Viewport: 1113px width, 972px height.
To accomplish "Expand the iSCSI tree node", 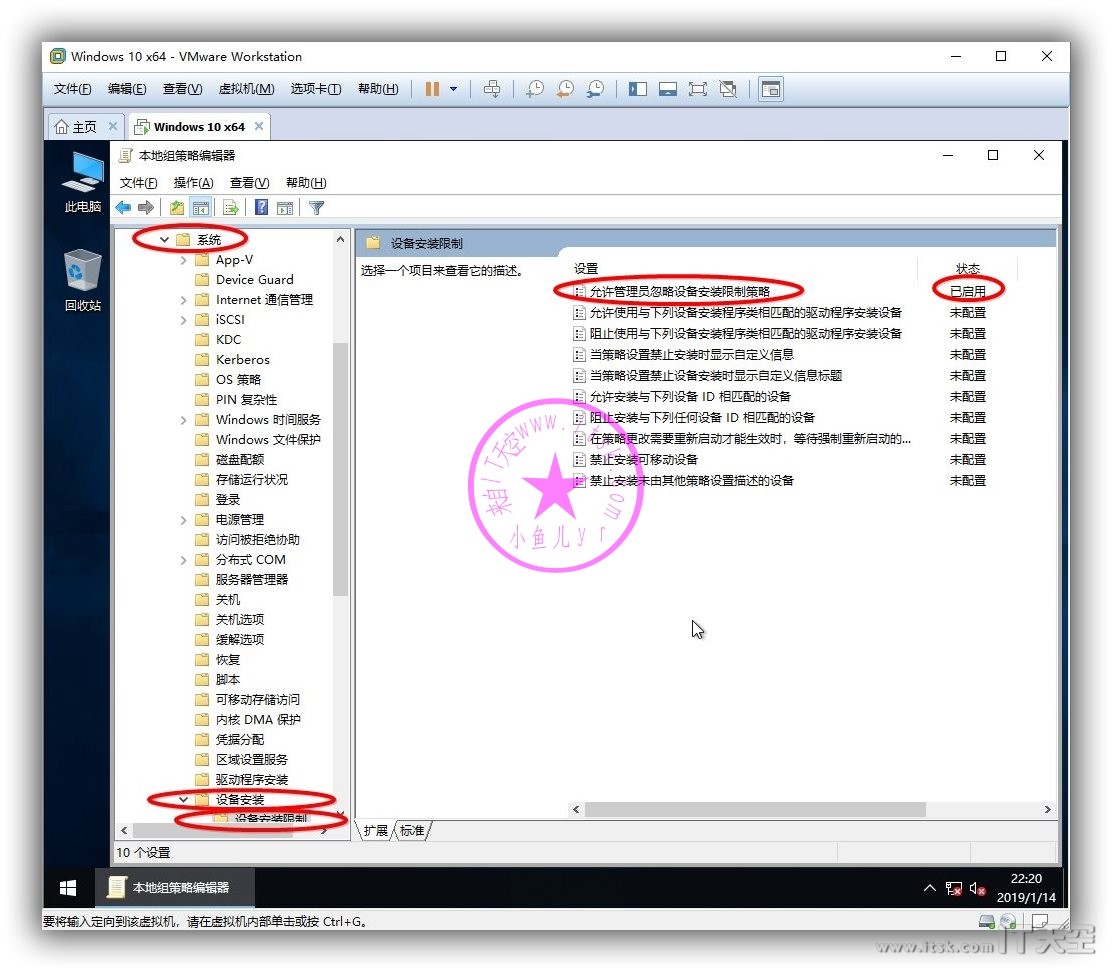I will [183, 320].
